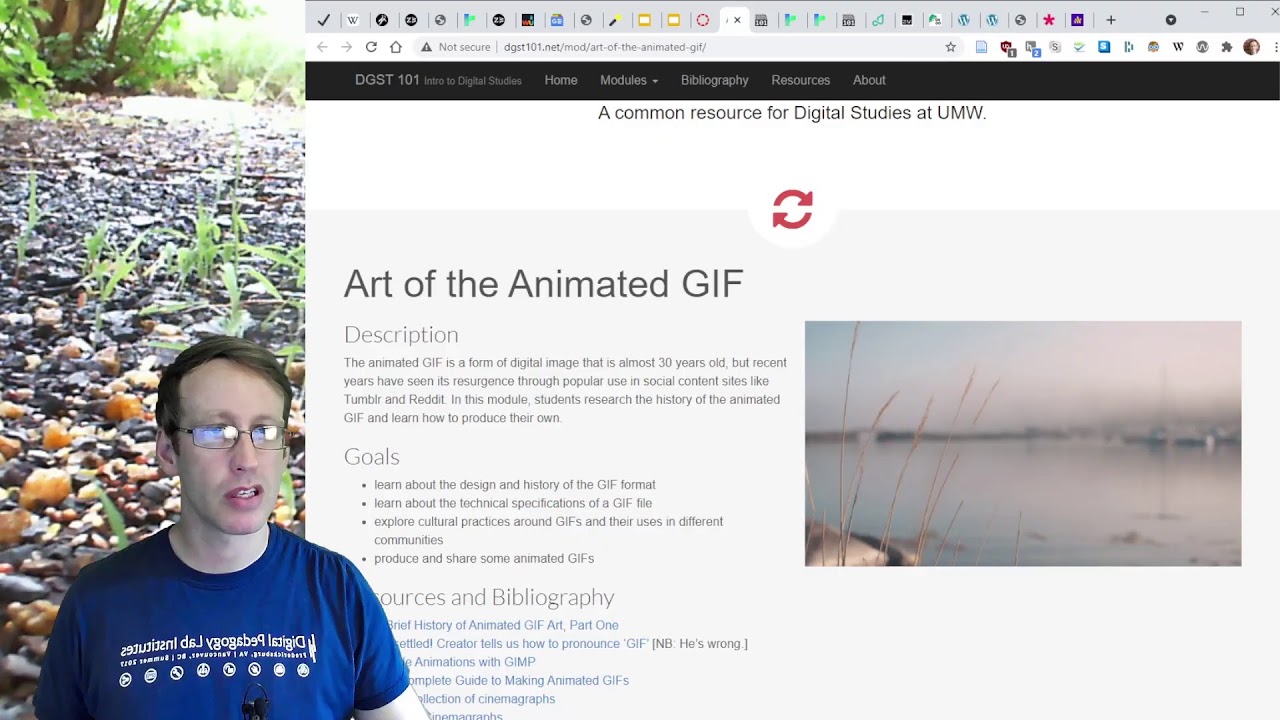
Task: Click 'produce and share some animated GIFs' bullet
Action: [484, 559]
